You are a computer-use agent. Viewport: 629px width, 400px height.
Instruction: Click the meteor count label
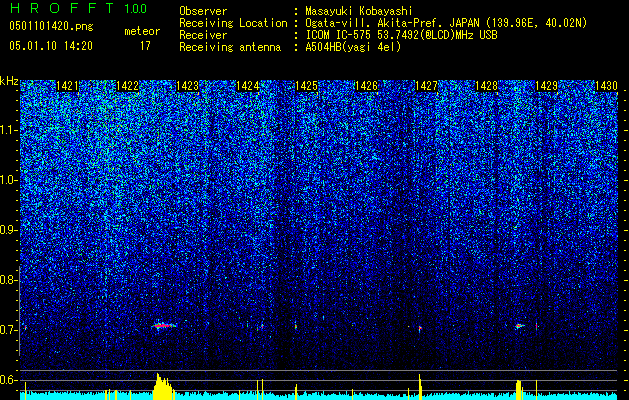coord(142,31)
